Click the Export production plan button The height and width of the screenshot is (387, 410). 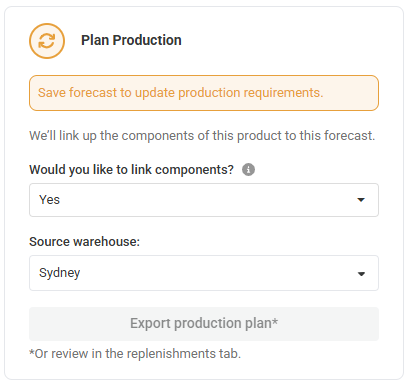click(x=204, y=324)
